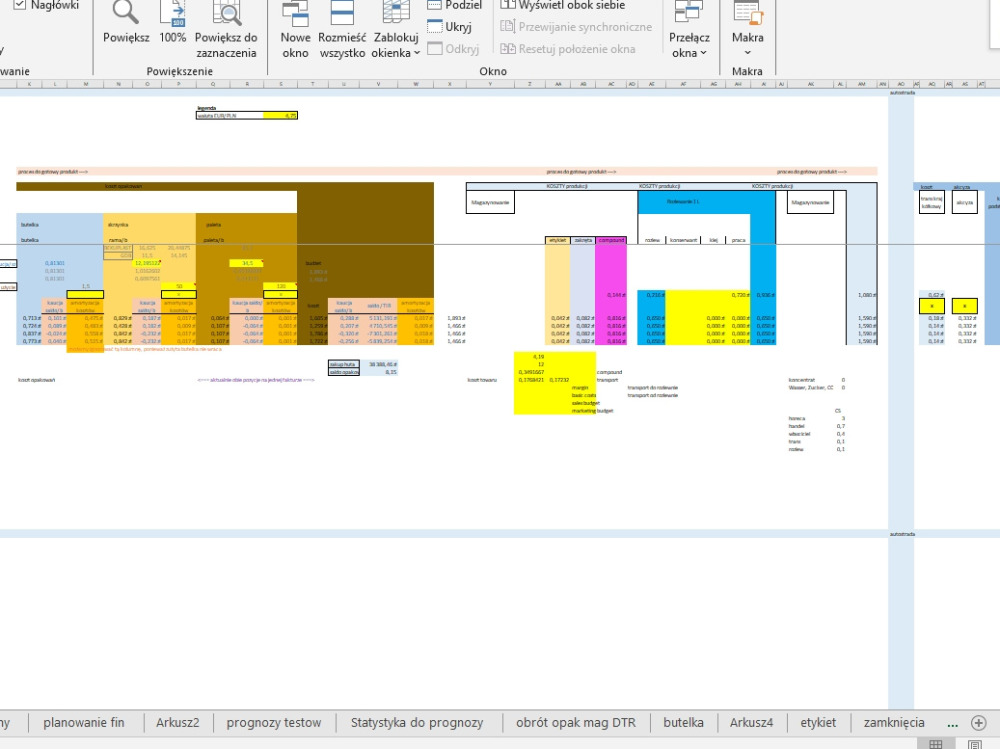Click Resetuj położenie okna

(568, 48)
